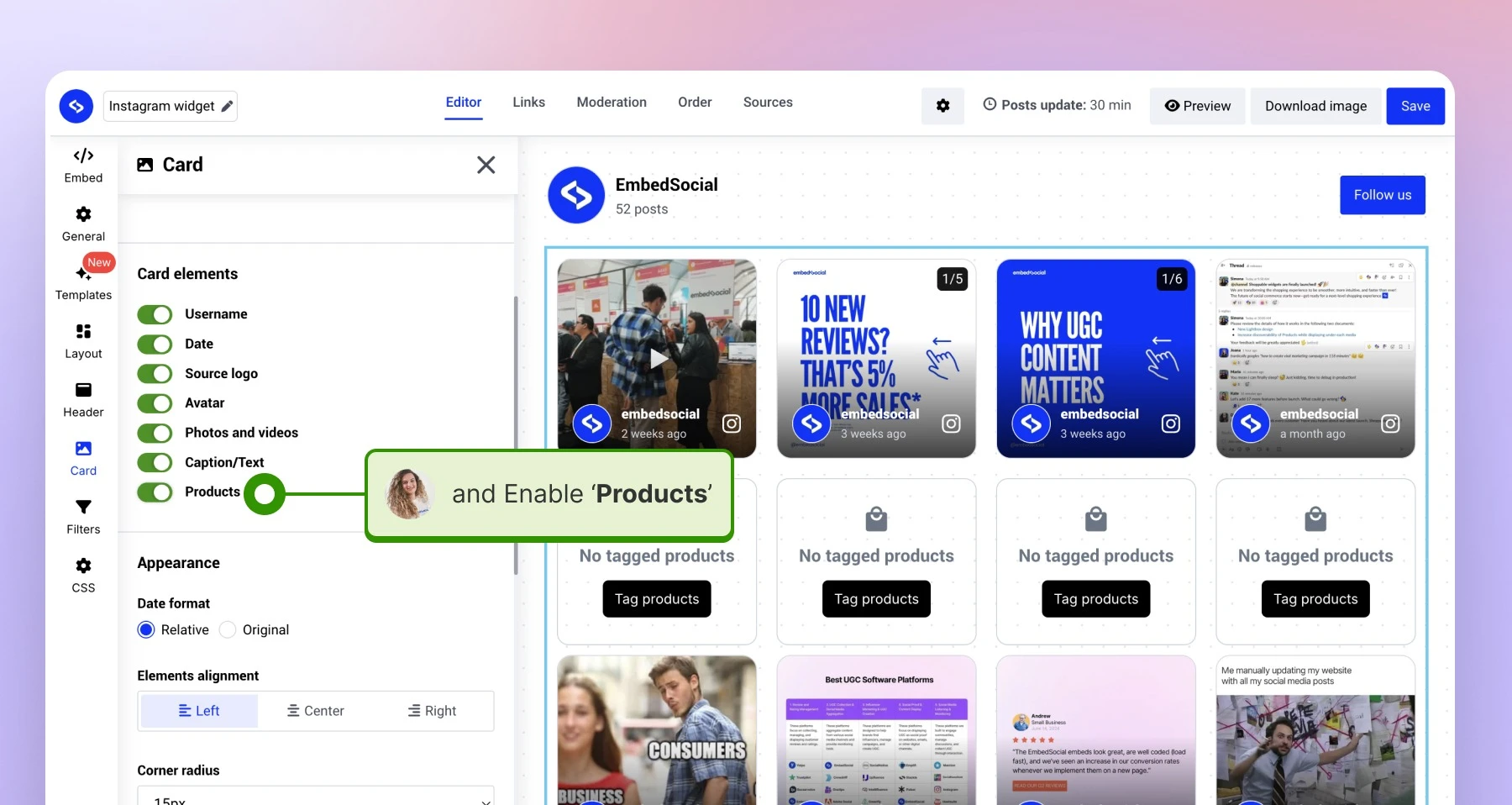Open CSS settings in sidebar

click(x=83, y=576)
